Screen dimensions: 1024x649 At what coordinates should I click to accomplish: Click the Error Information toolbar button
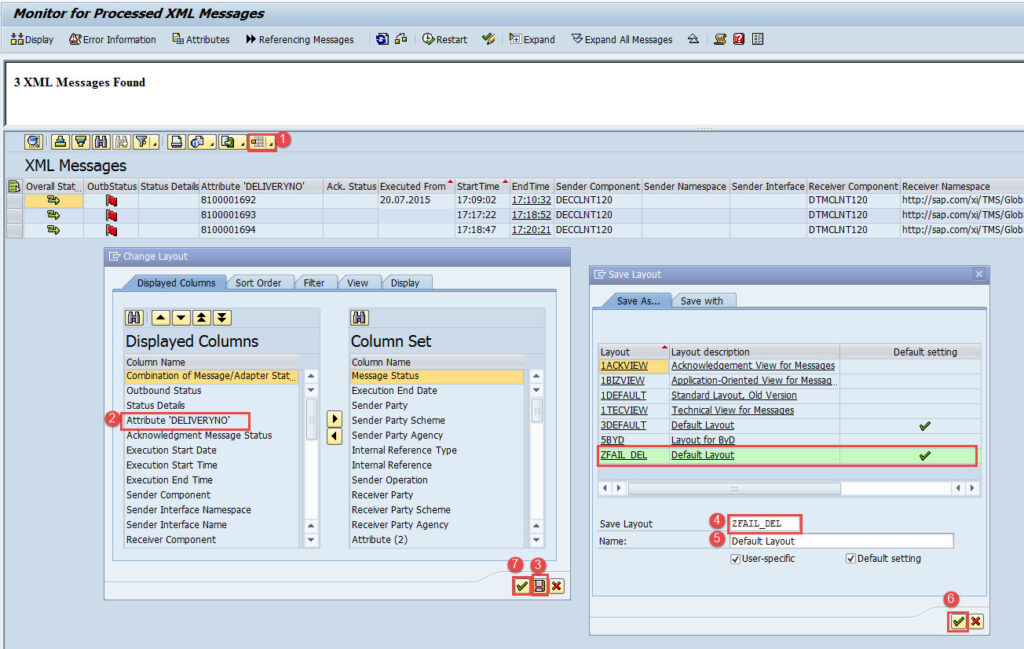tap(112, 40)
